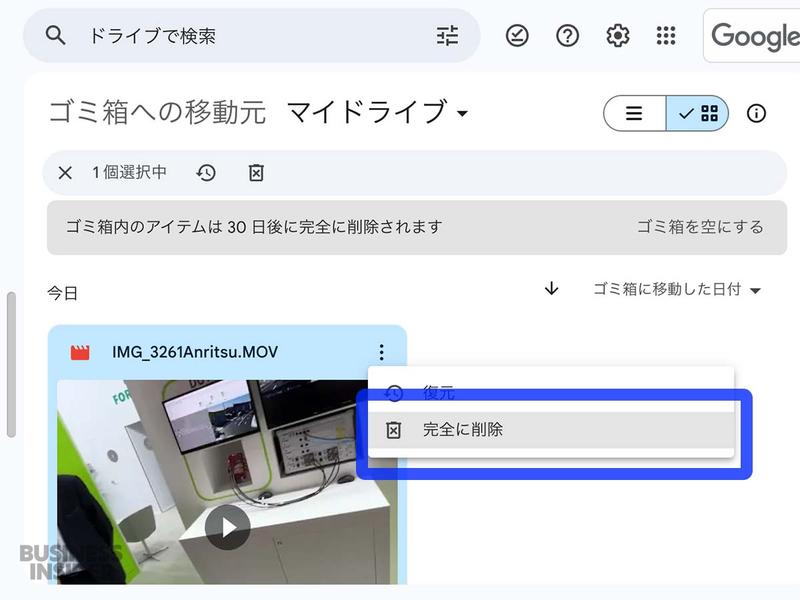This screenshot has height=600, width=800.
Task: Click the approval check-circle icon in the header
Action: click(x=517, y=35)
